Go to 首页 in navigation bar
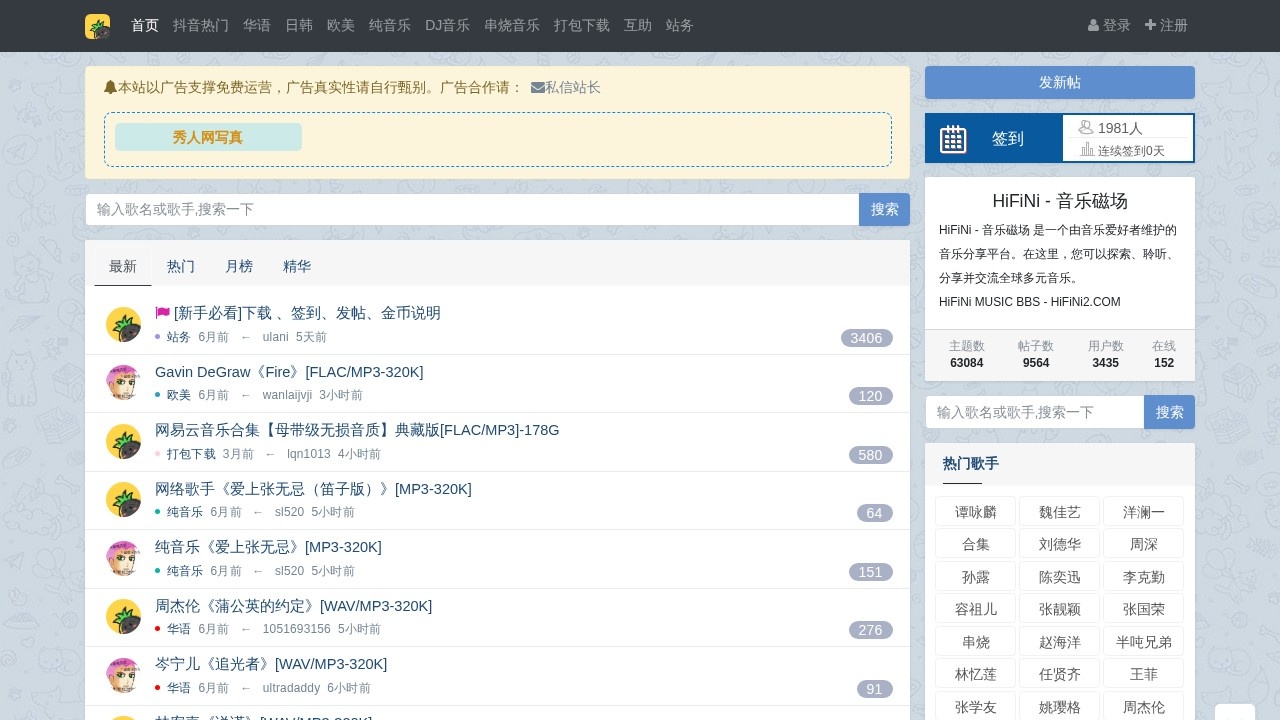 pos(145,26)
